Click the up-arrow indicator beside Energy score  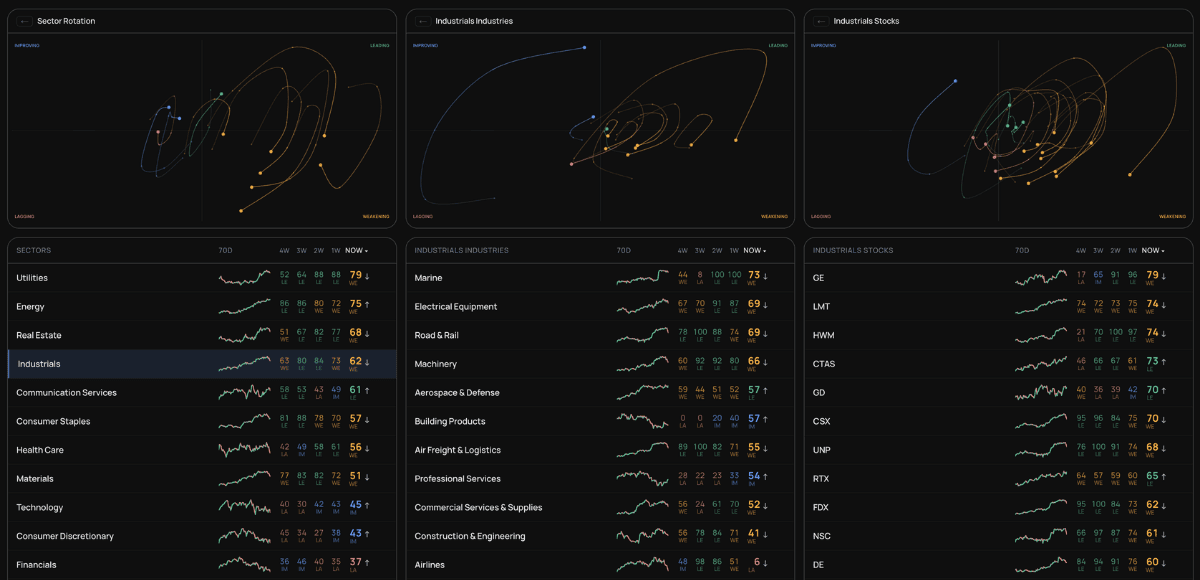pos(368,306)
